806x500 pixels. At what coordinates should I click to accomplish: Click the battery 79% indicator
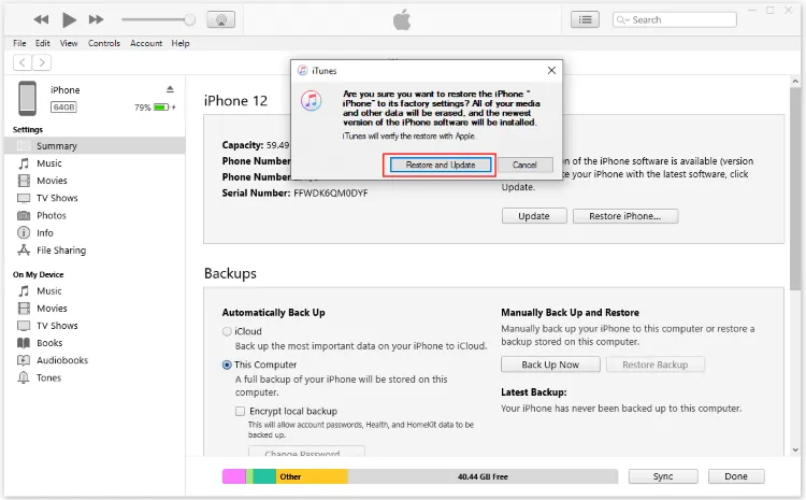pyautogui.click(x=155, y=107)
